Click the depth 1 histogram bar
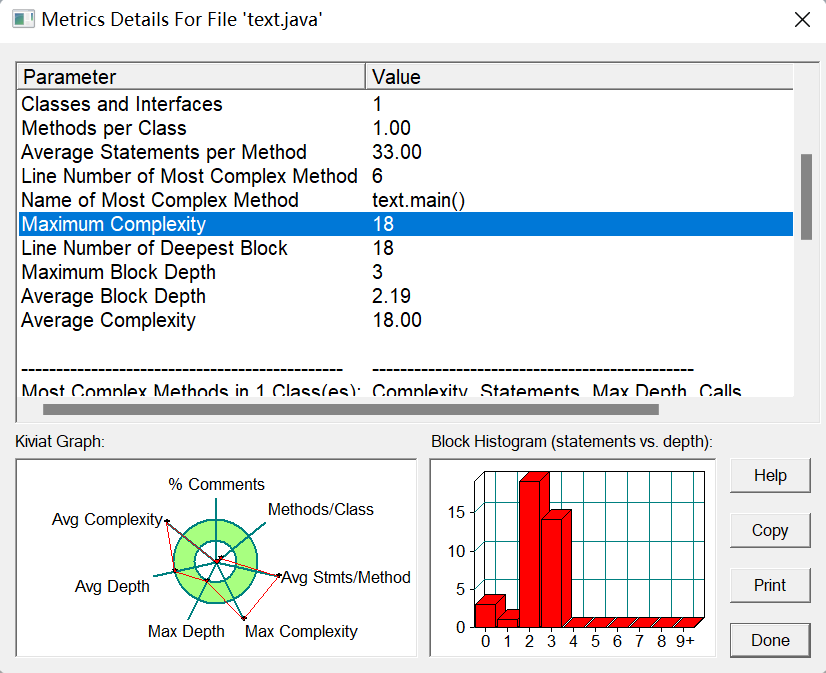826x673 pixels. click(x=508, y=621)
